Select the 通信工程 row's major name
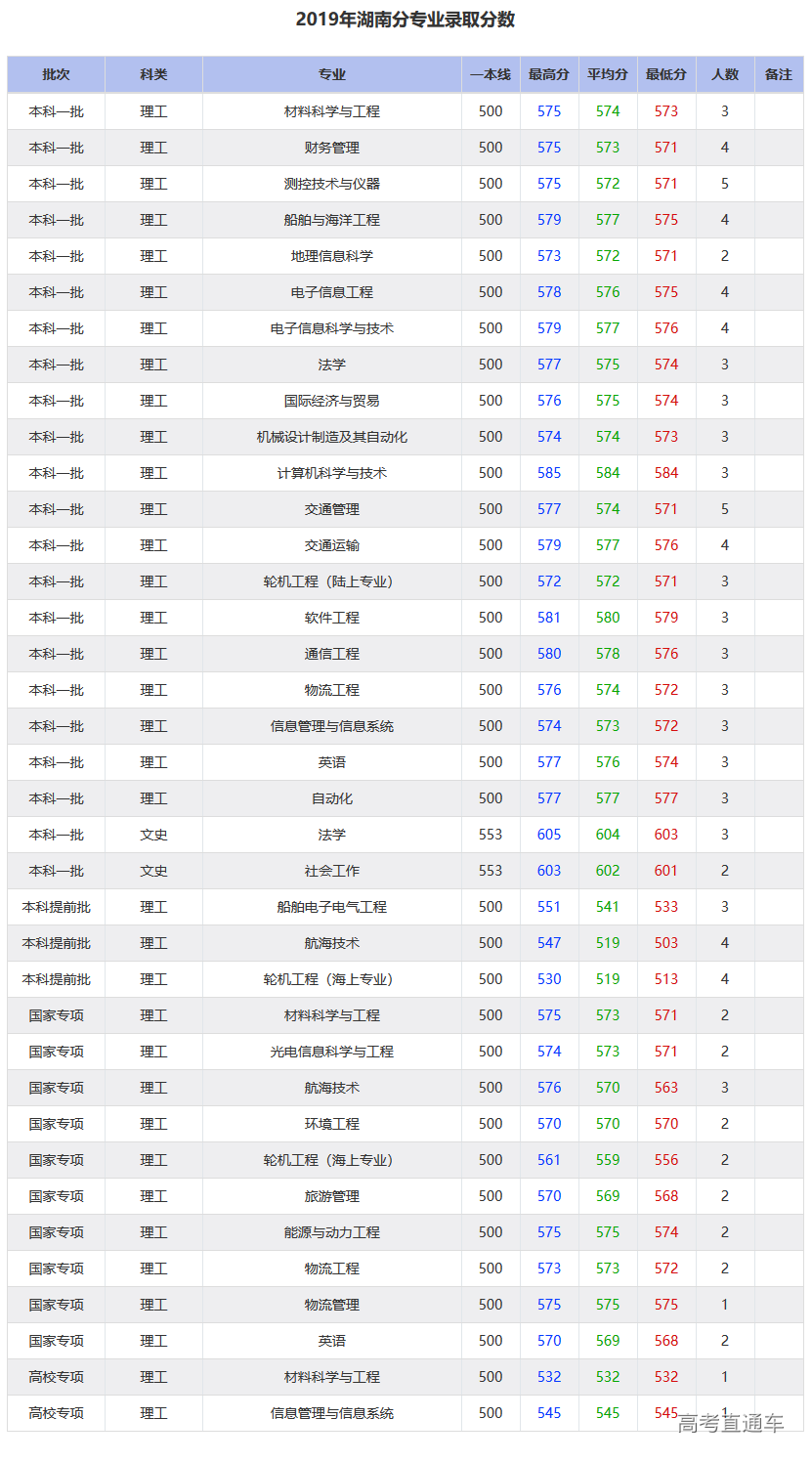 (331, 654)
